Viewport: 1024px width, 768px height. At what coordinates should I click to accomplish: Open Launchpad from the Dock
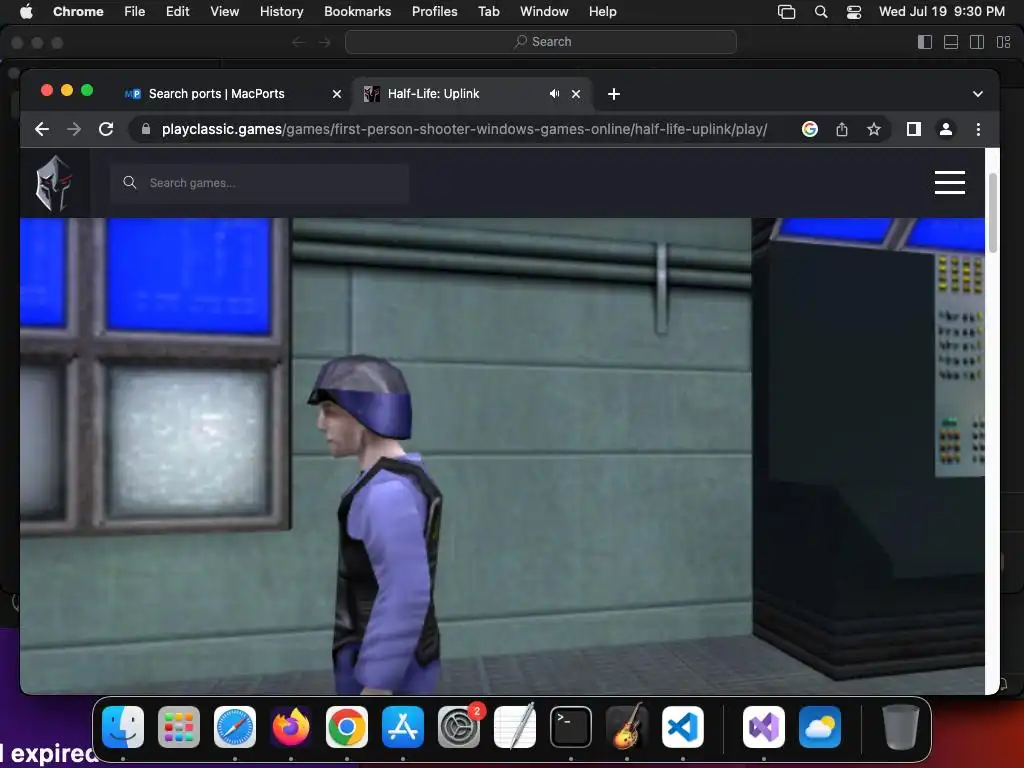click(179, 726)
